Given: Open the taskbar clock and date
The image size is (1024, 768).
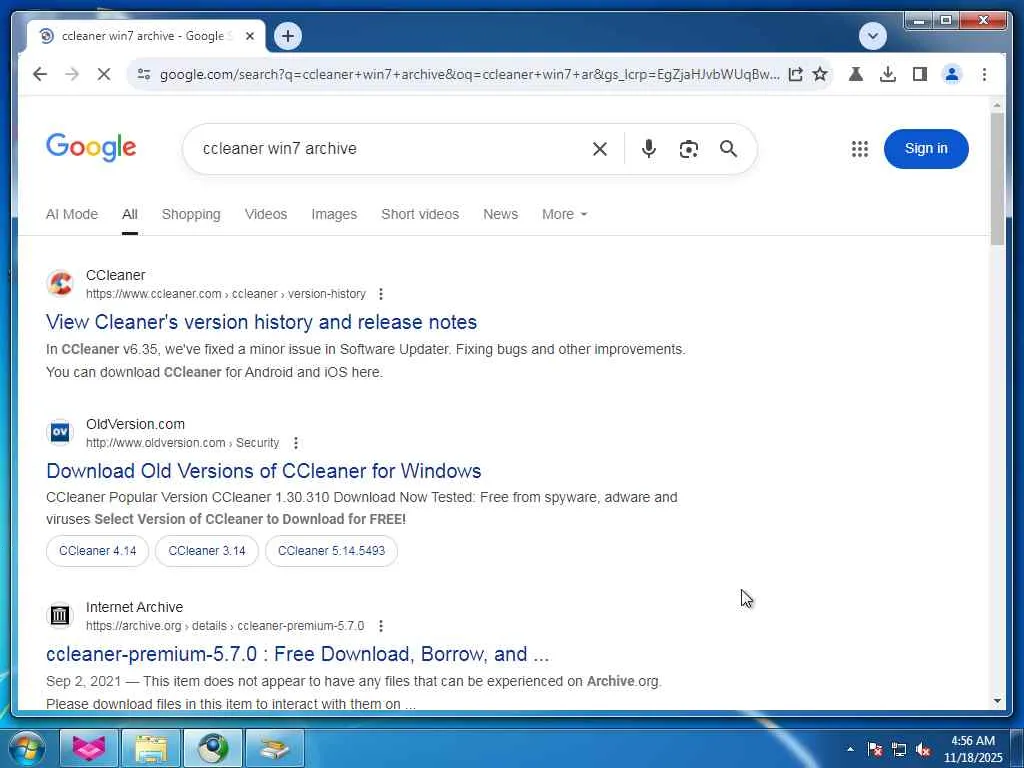Looking at the screenshot, I should pos(973,749).
